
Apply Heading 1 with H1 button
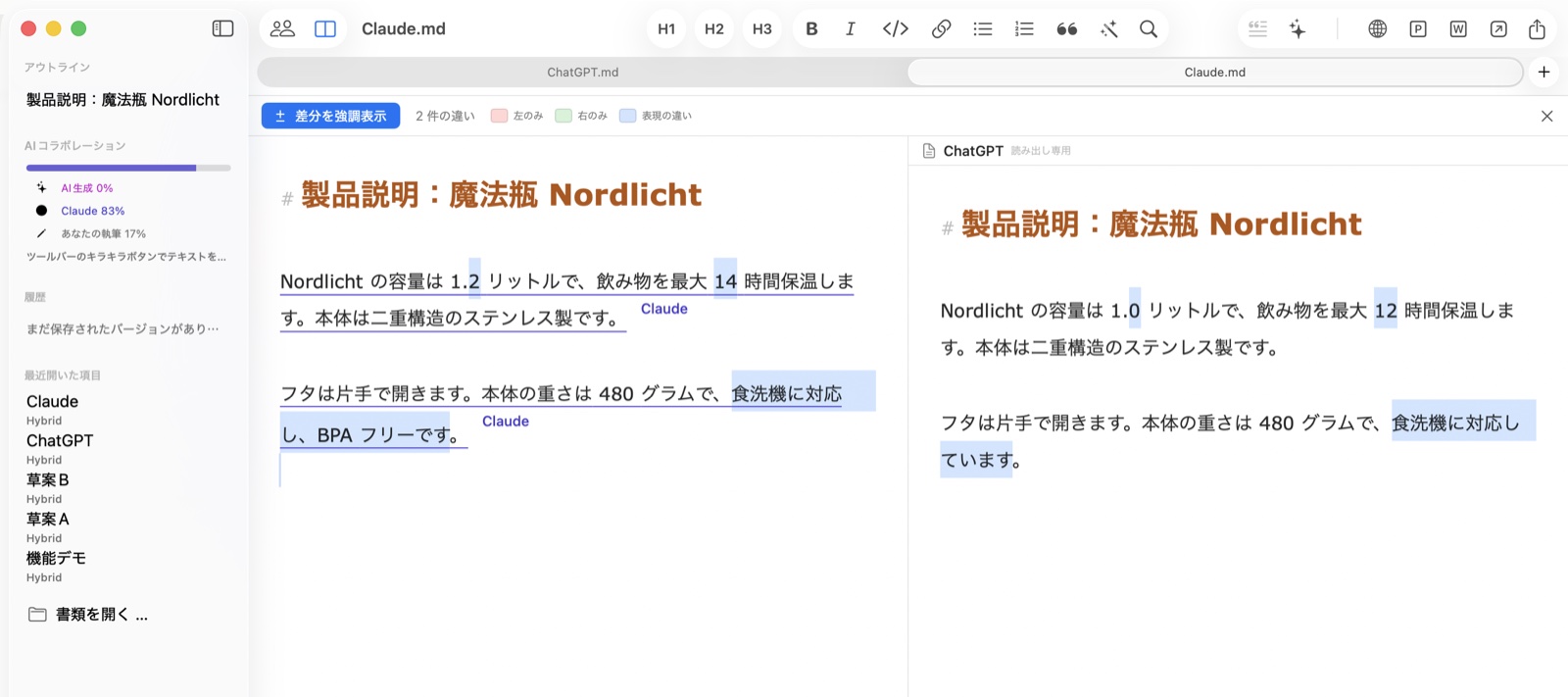[666, 28]
